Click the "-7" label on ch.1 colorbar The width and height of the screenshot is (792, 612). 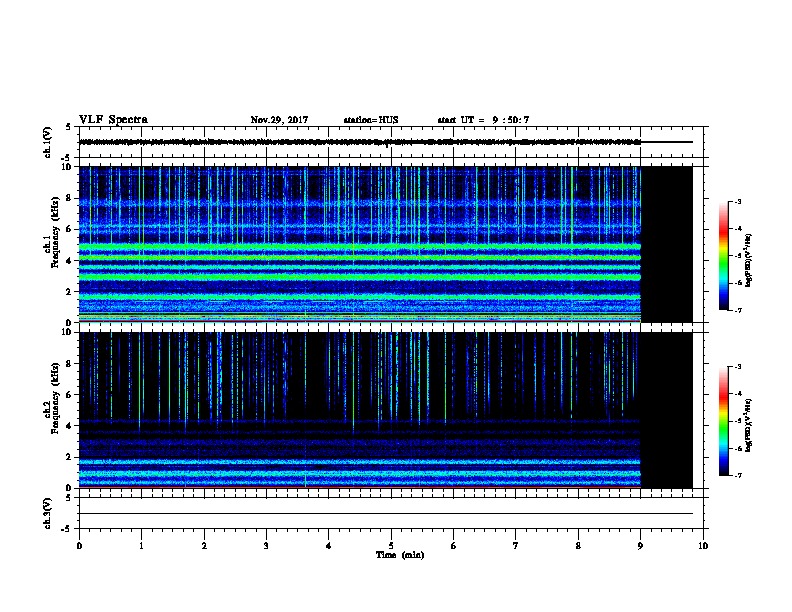coord(737,310)
